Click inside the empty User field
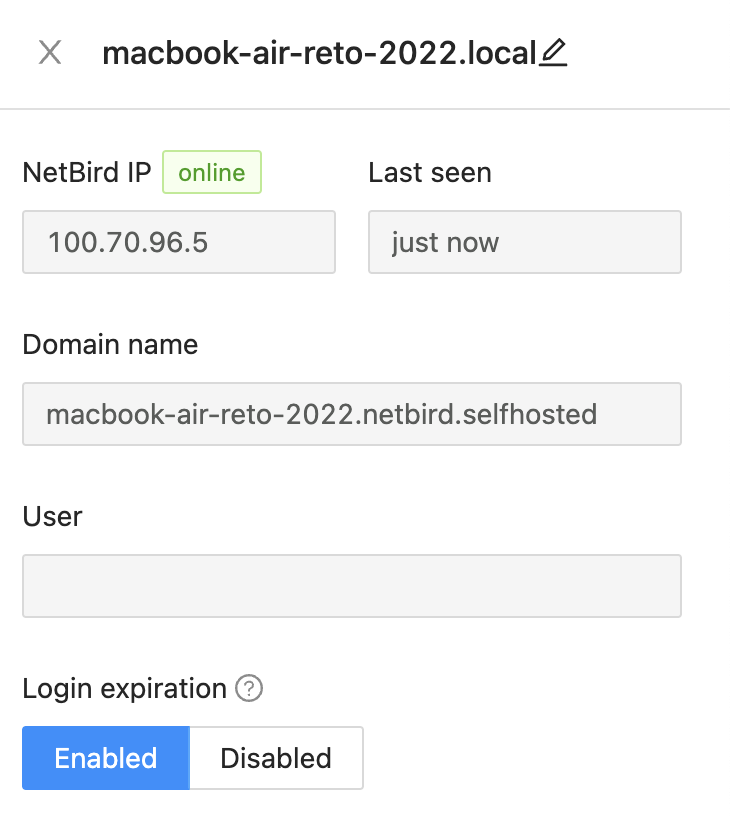Viewport: 730px width, 816px height. tap(351, 586)
